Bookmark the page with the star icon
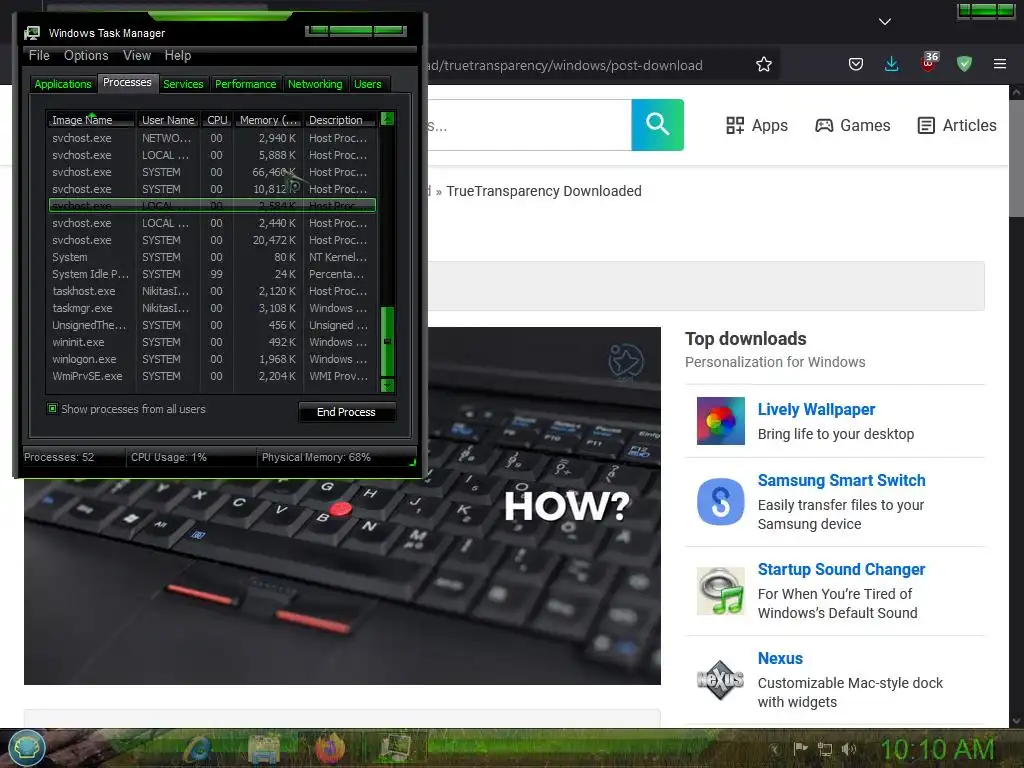This screenshot has height=768, width=1024. (763, 65)
